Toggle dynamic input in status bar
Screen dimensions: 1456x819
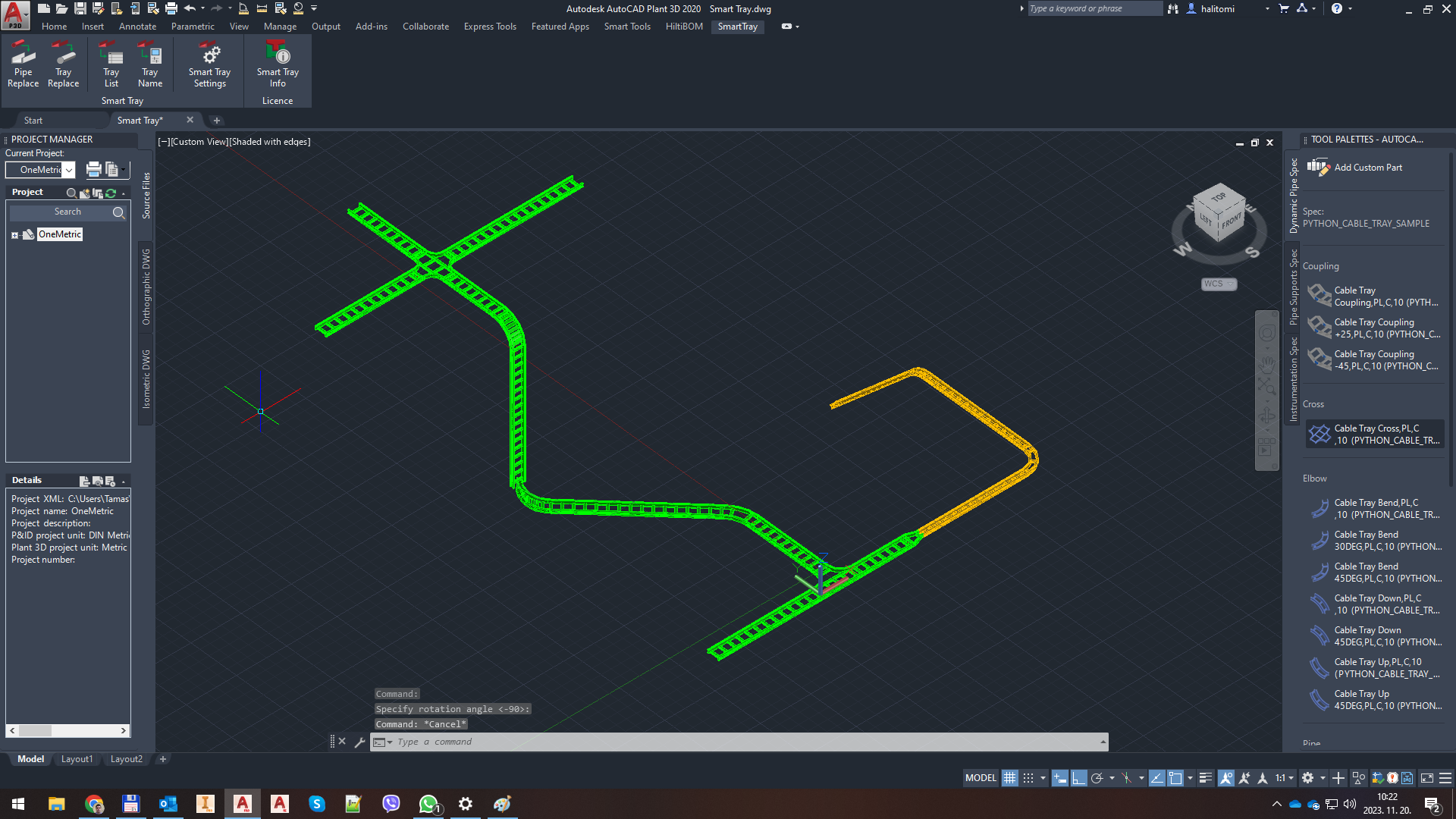(1059, 778)
